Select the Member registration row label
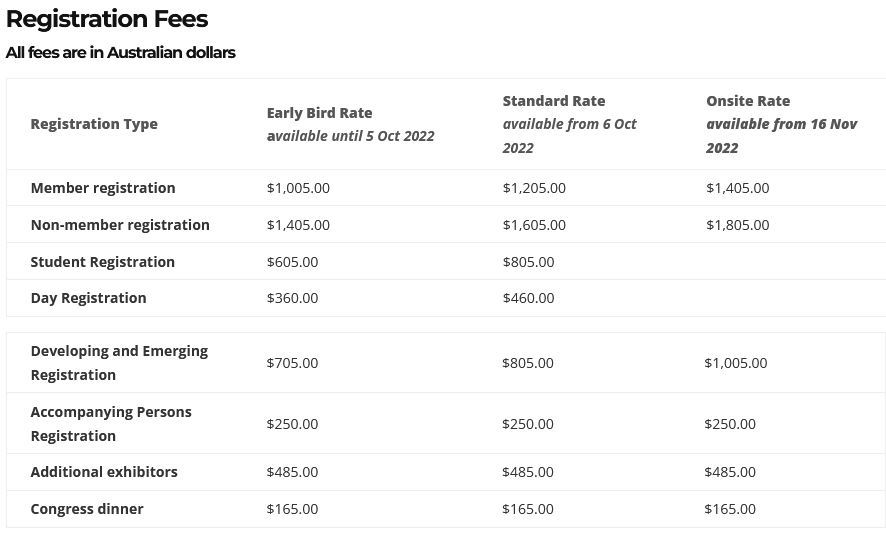The height and width of the screenshot is (540, 886). 103,188
